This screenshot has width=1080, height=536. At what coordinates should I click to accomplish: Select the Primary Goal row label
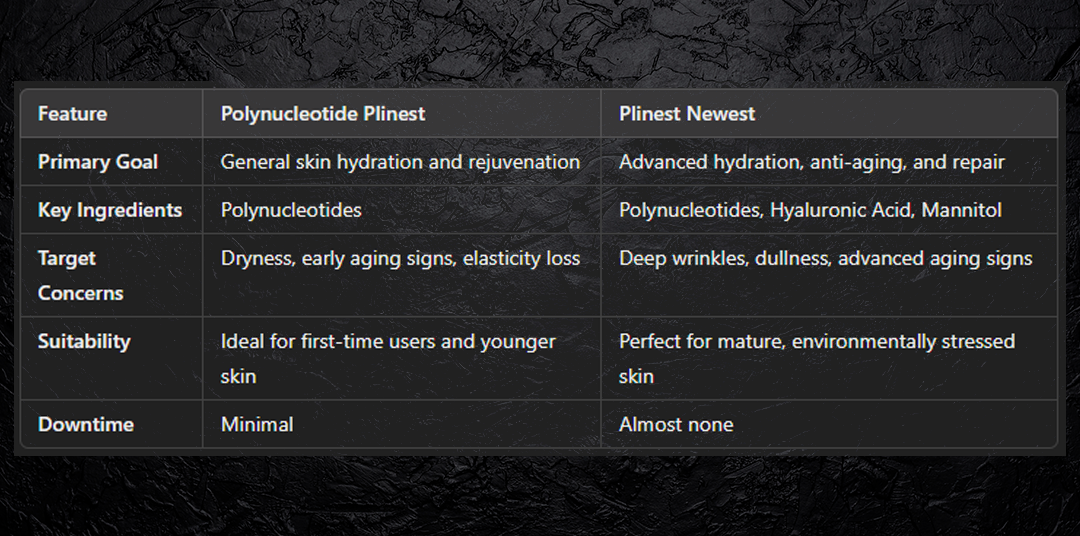tap(98, 162)
